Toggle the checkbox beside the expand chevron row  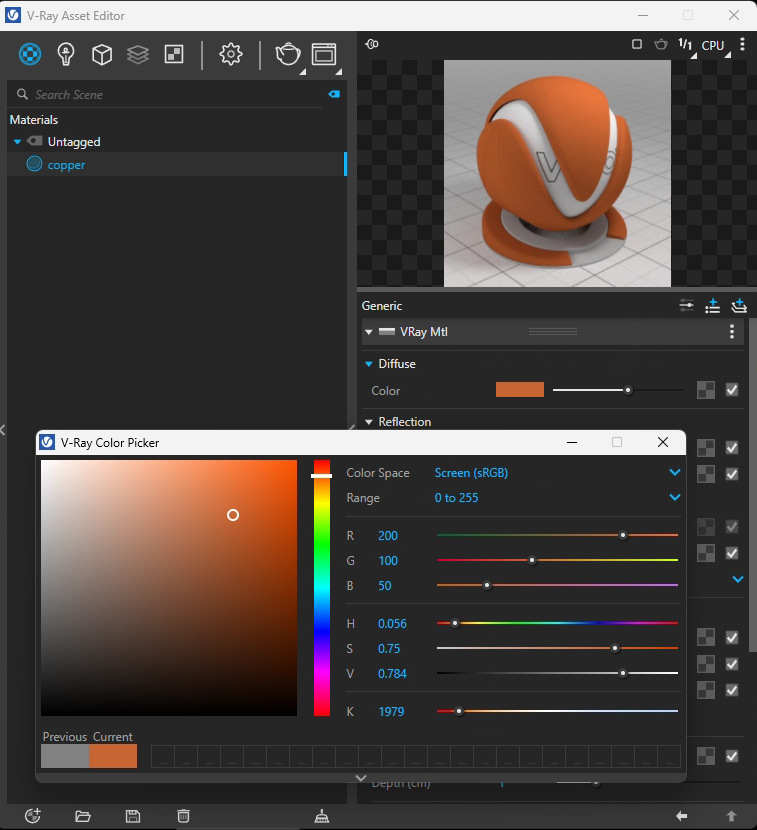point(732,553)
